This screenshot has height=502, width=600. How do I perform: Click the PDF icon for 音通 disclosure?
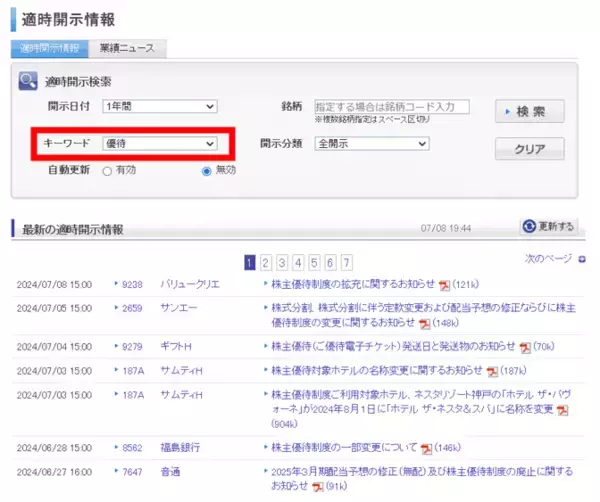point(318,487)
